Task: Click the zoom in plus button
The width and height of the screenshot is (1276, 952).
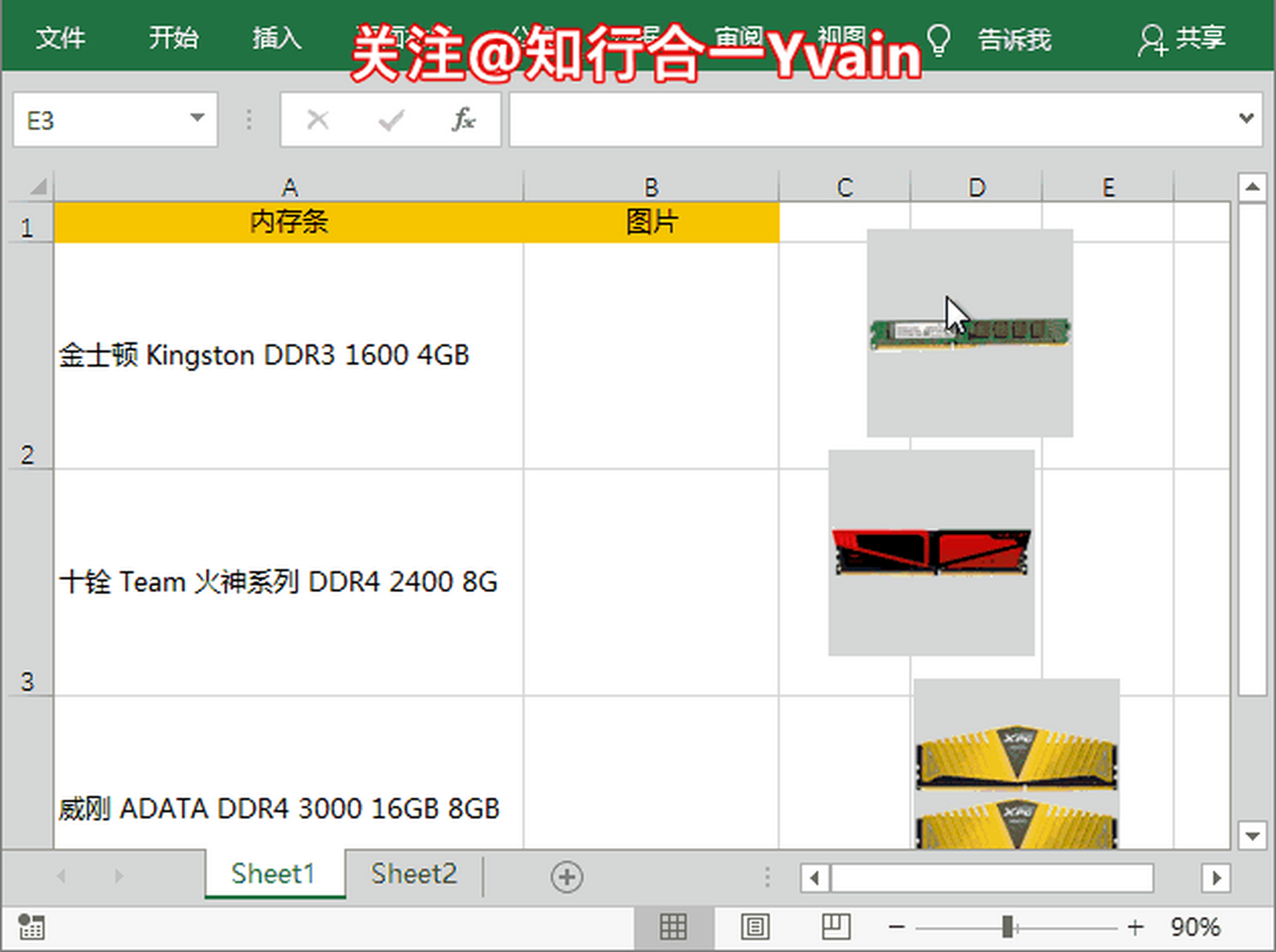Action: (x=1135, y=927)
